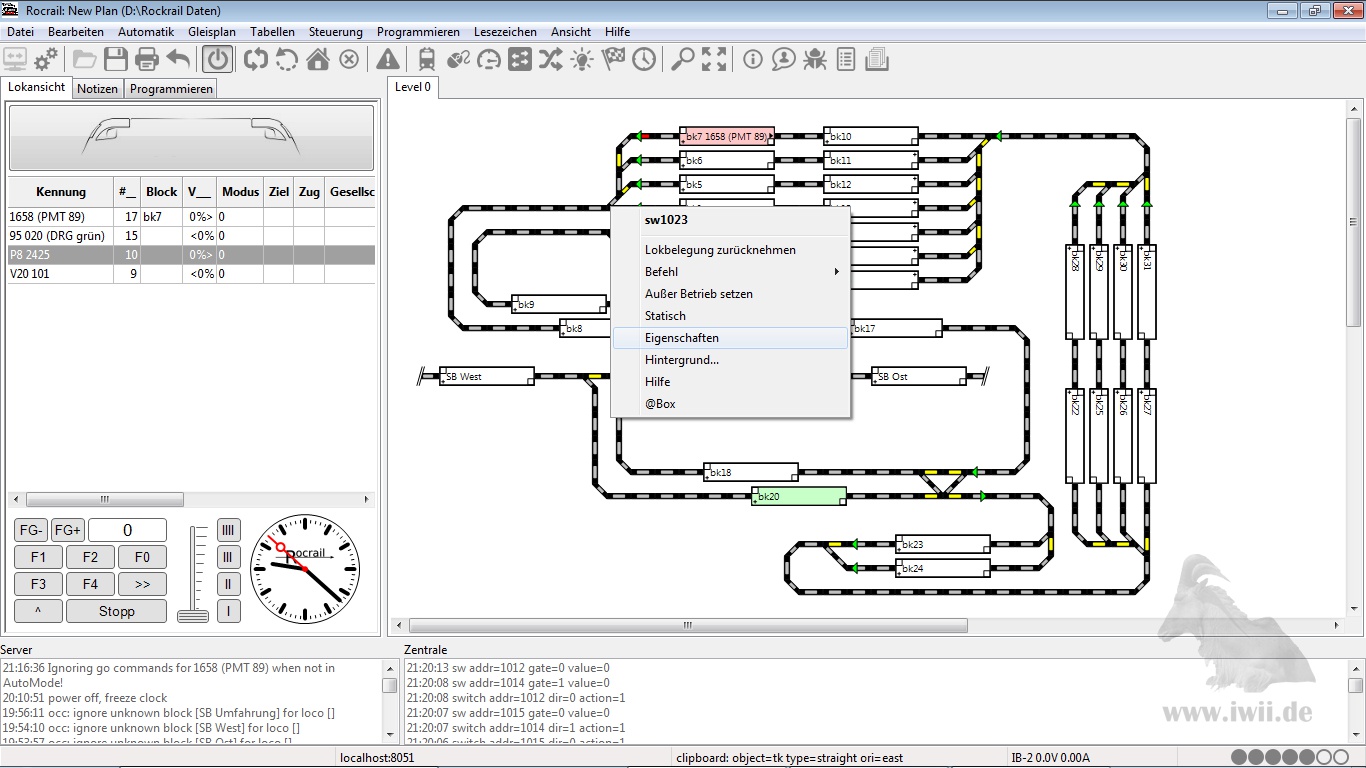1366x768 pixels.
Task: Click the dashed circular arrow icon
Action: pyautogui.click(x=287, y=59)
